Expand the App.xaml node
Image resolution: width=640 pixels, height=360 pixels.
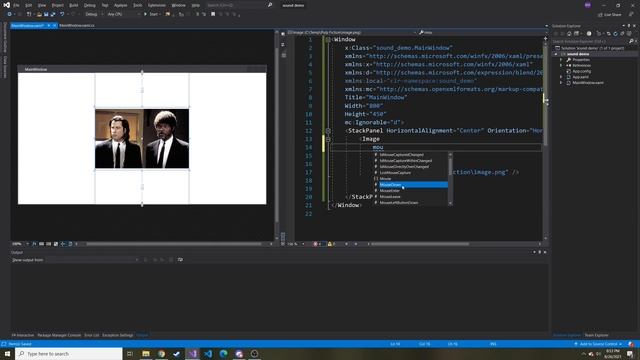click(x=561, y=77)
